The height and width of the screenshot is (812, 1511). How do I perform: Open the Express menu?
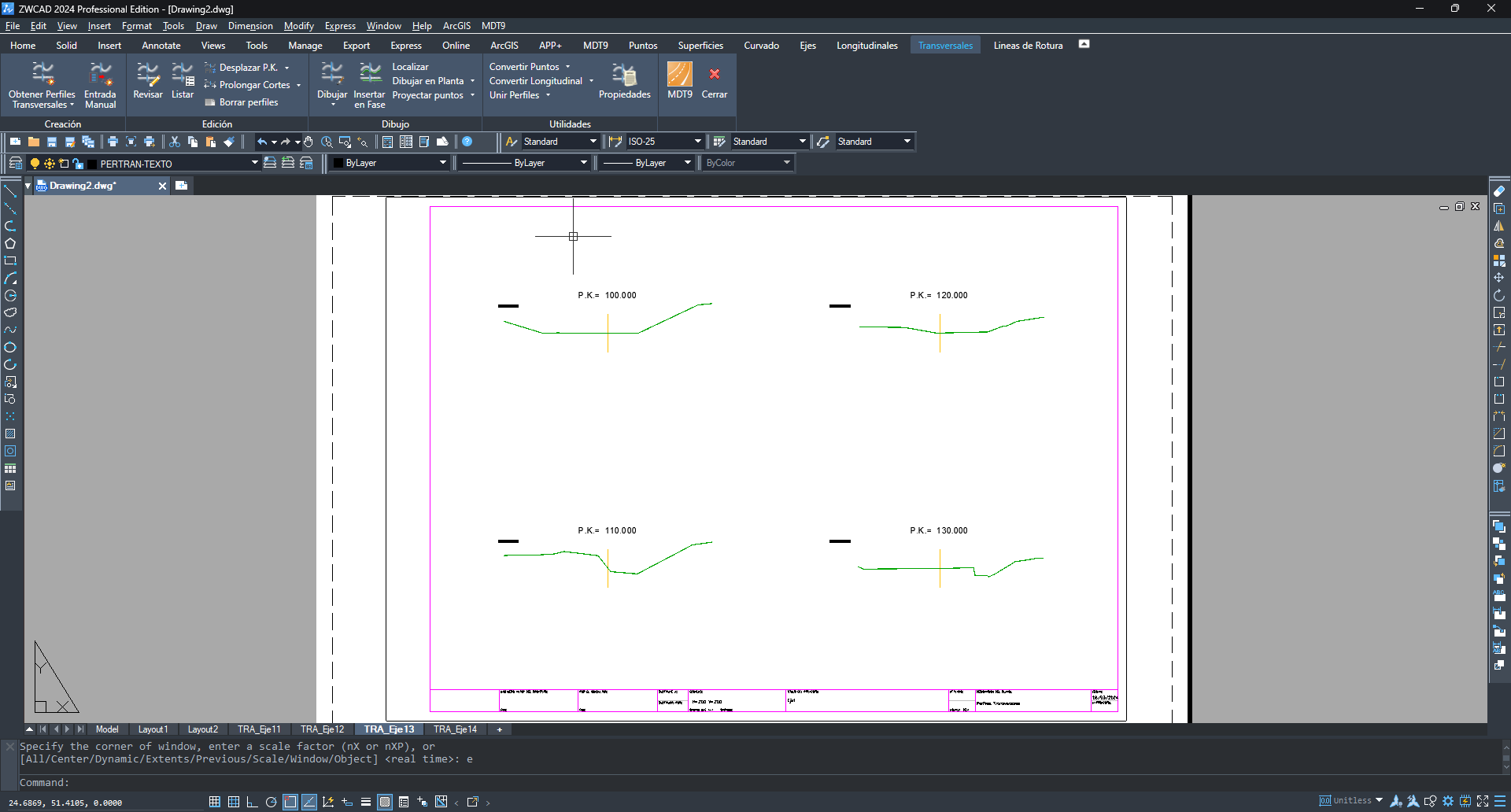pyautogui.click(x=340, y=26)
